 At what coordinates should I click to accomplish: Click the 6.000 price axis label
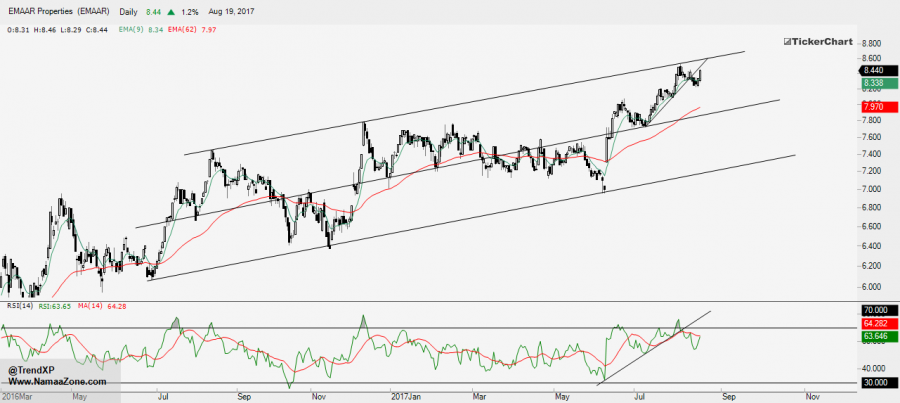pyautogui.click(x=872, y=287)
